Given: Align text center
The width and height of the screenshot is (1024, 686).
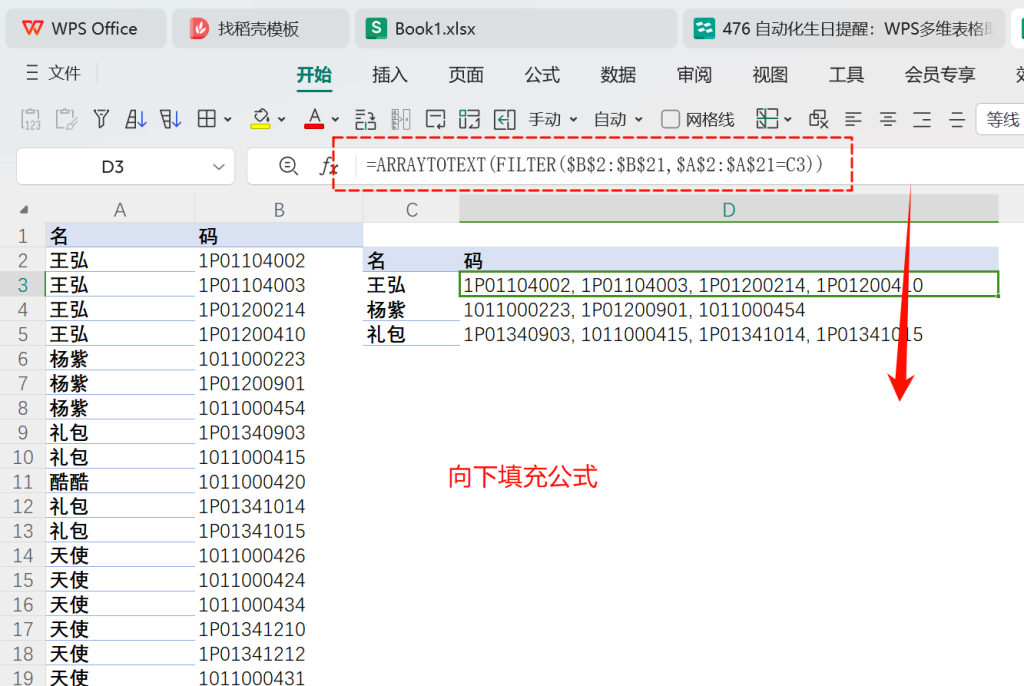Looking at the screenshot, I should coord(888,120).
